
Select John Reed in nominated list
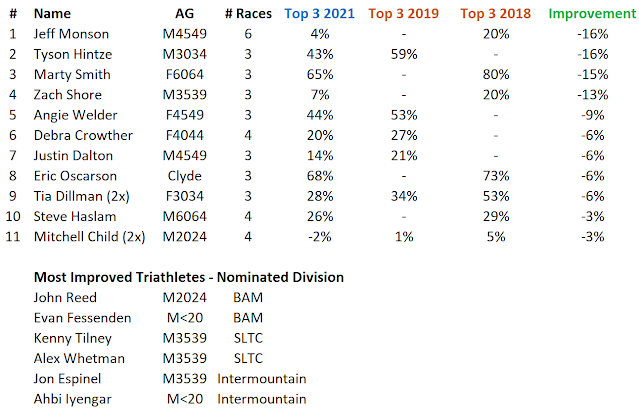click(x=65, y=298)
